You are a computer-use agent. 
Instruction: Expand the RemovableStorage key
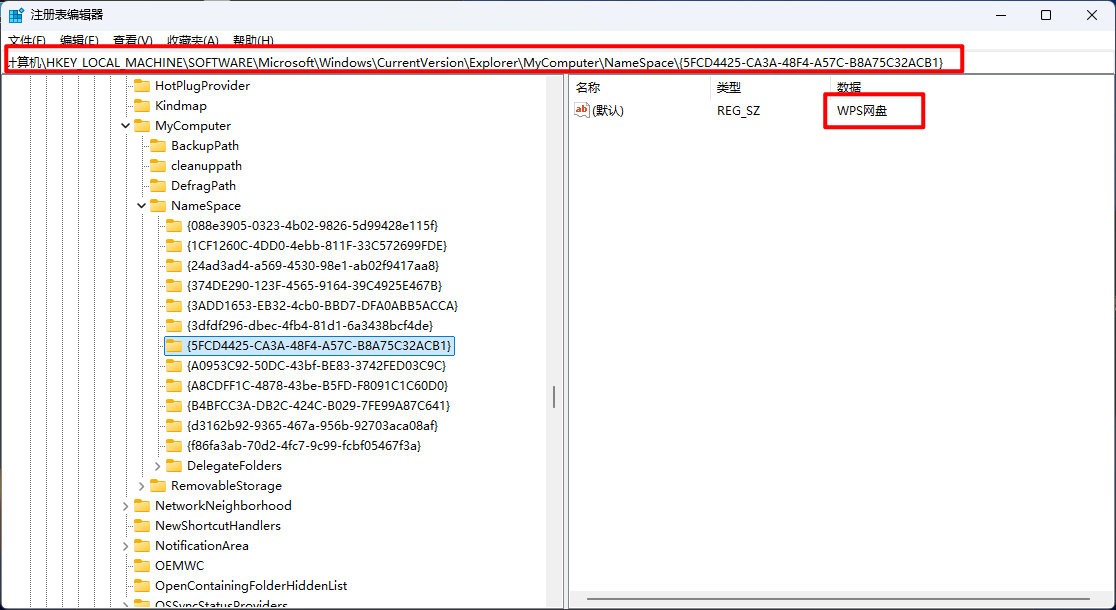pyautogui.click(x=142, y=486)
